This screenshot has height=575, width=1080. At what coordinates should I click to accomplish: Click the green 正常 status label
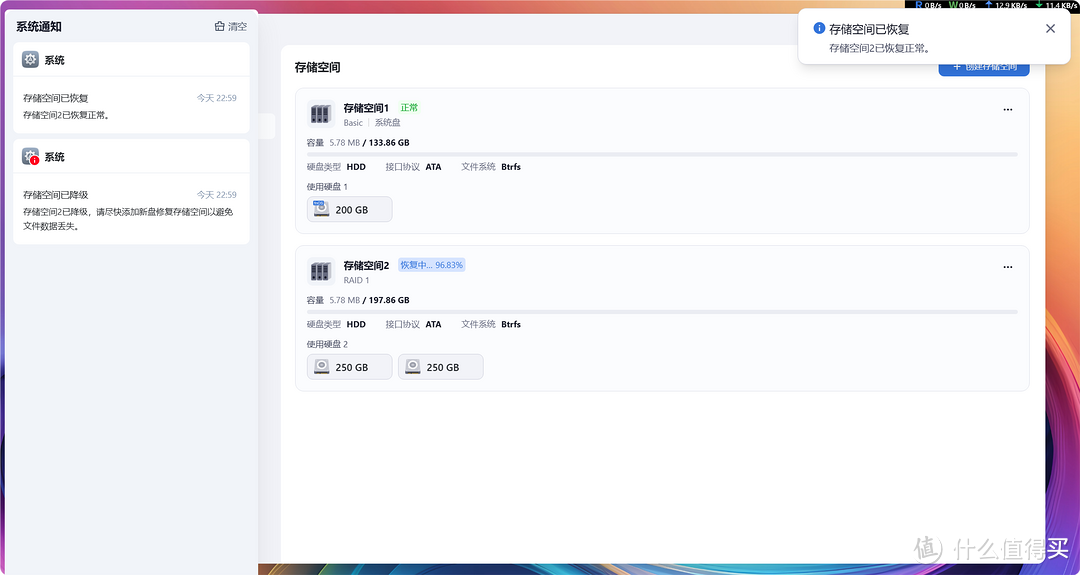click(409, 108)
